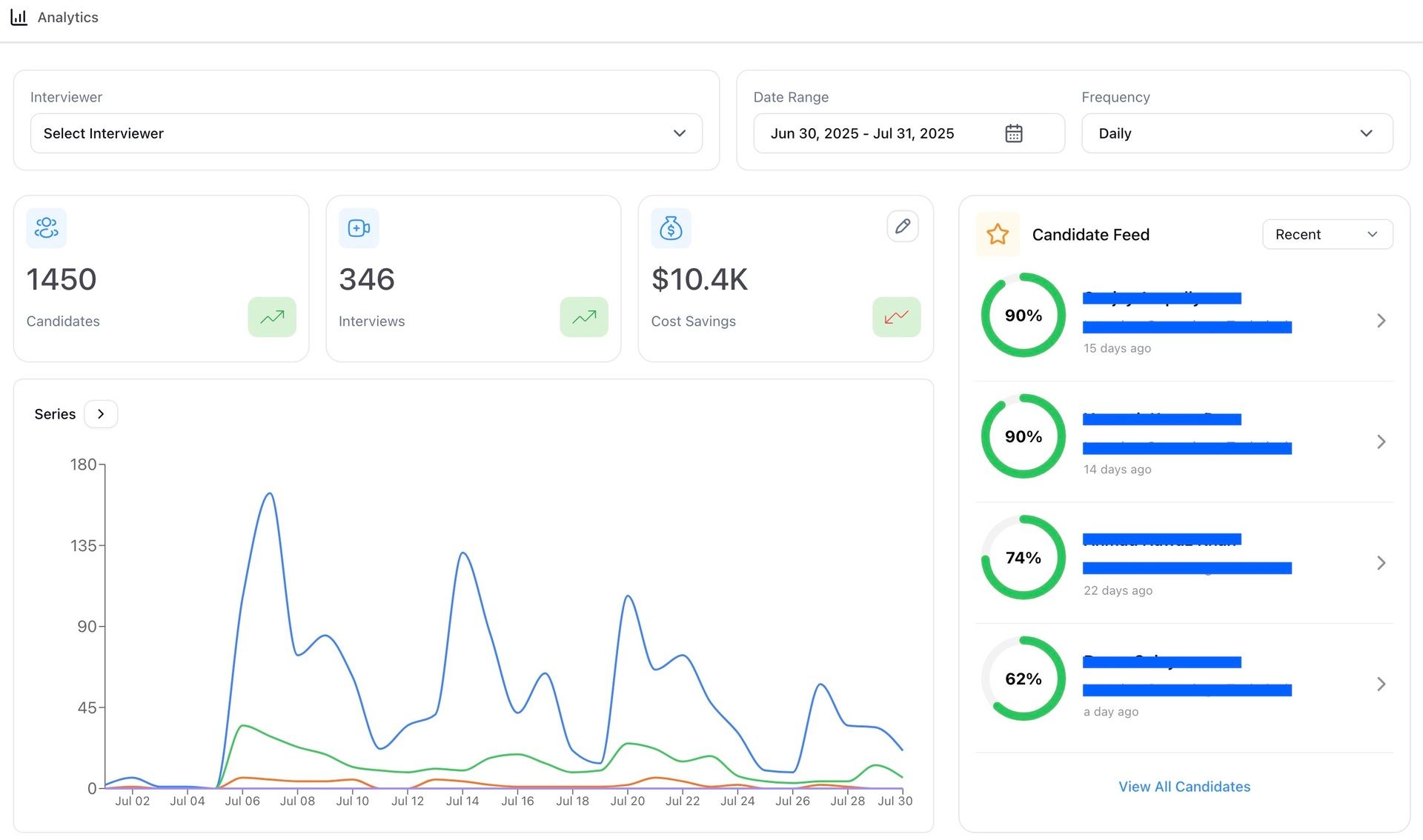Click the Candidates people icon

click(x=46, y=227)
